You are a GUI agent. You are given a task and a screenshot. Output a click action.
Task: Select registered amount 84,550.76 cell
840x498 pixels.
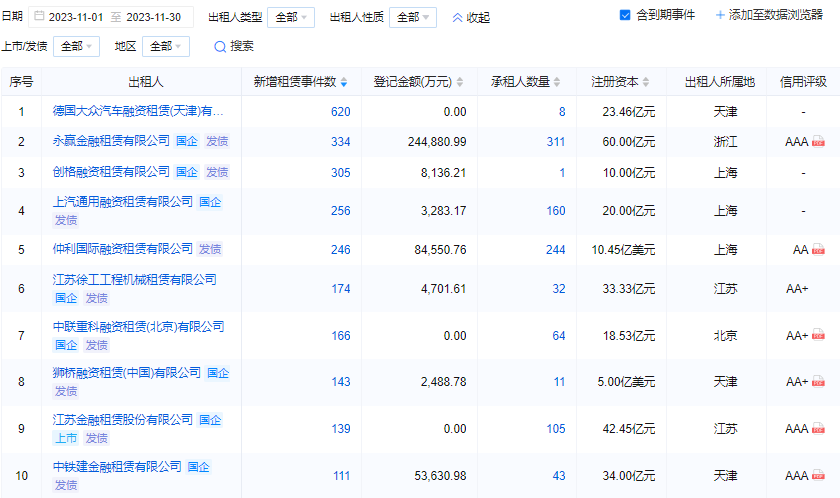pyautogui.click(x=440, y=250)
